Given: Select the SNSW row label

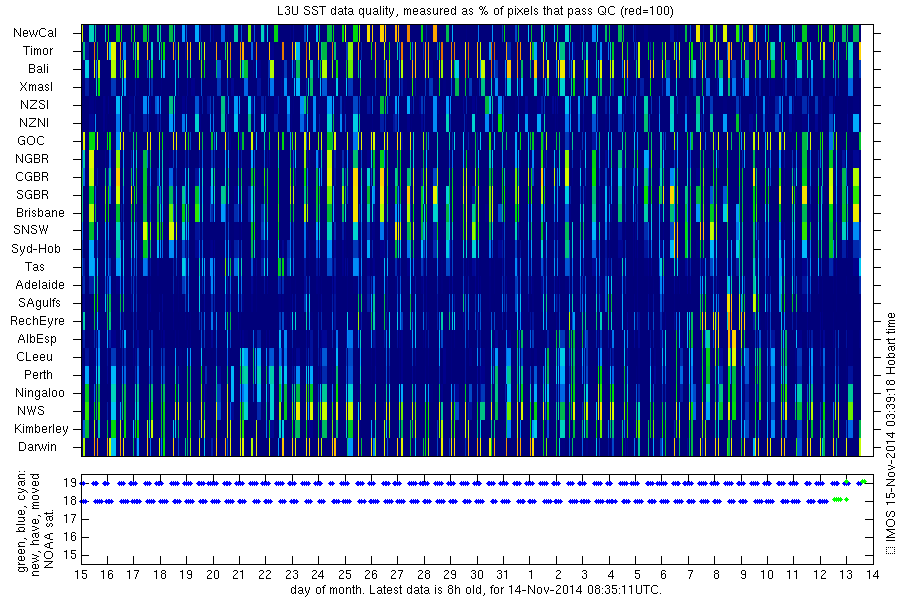Looking at the screenshot, I should 31,230.
